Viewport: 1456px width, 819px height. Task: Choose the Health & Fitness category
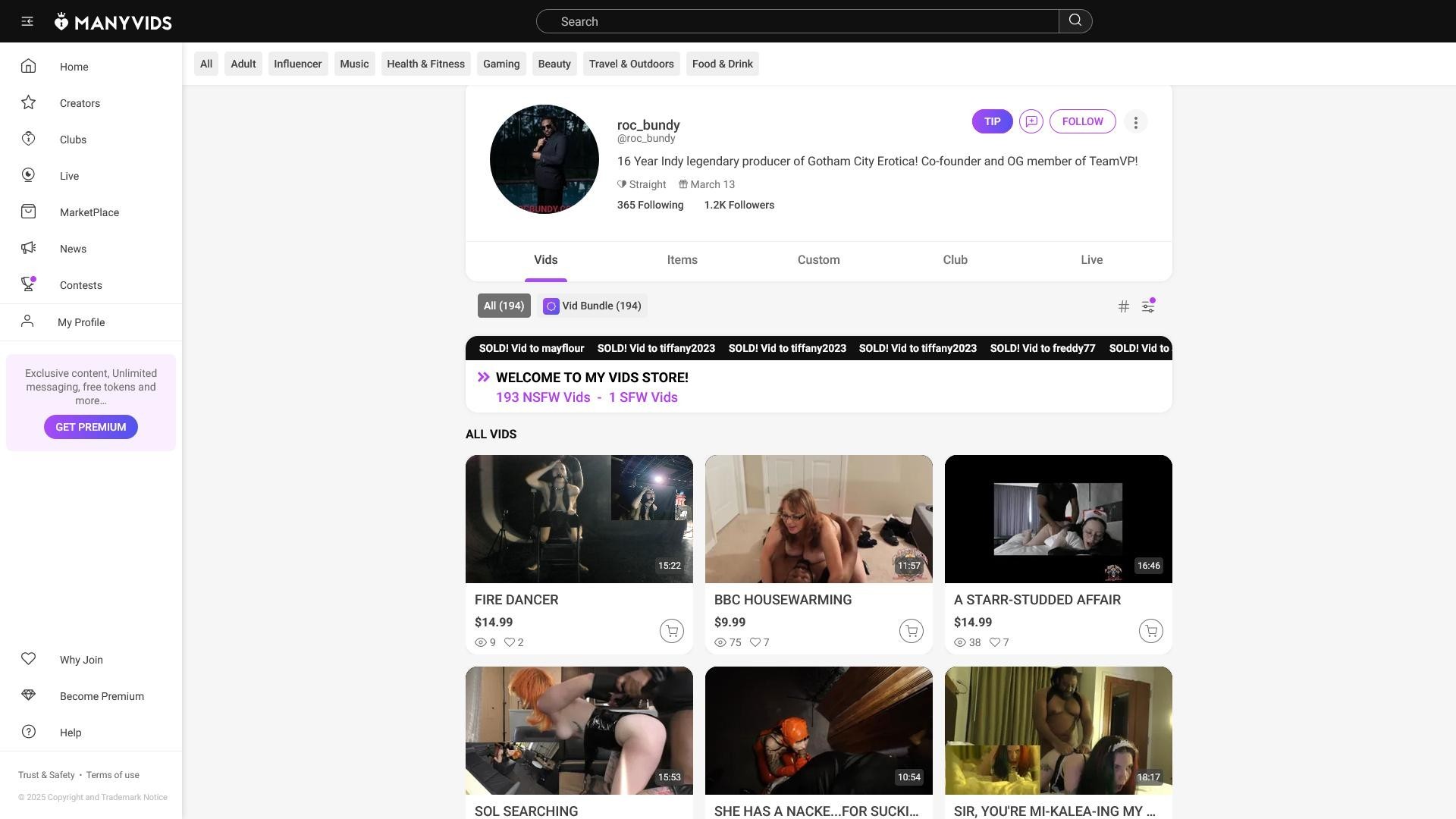tap(425, 64)
